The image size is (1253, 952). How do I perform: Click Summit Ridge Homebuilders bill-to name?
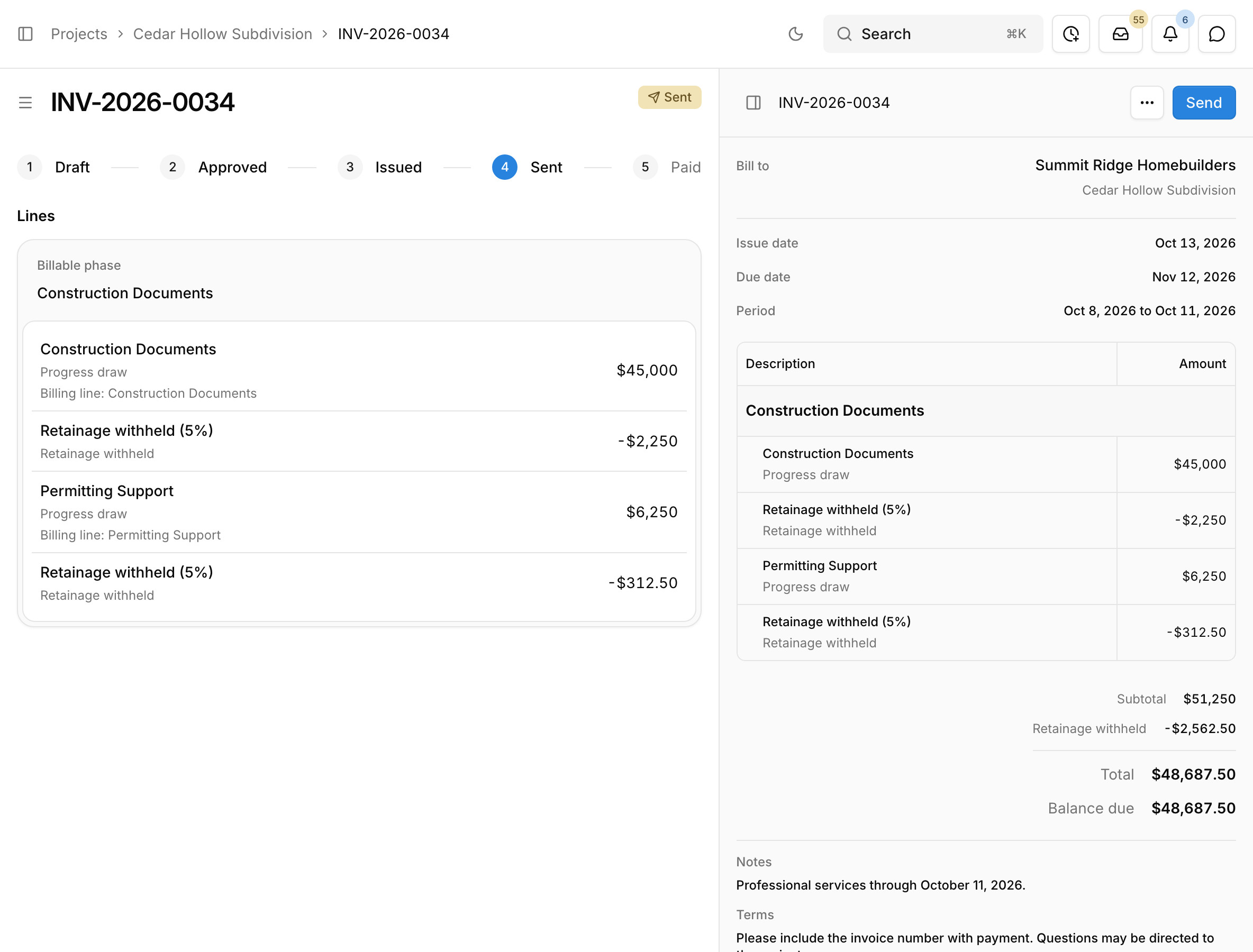(x=1135, y=165)
